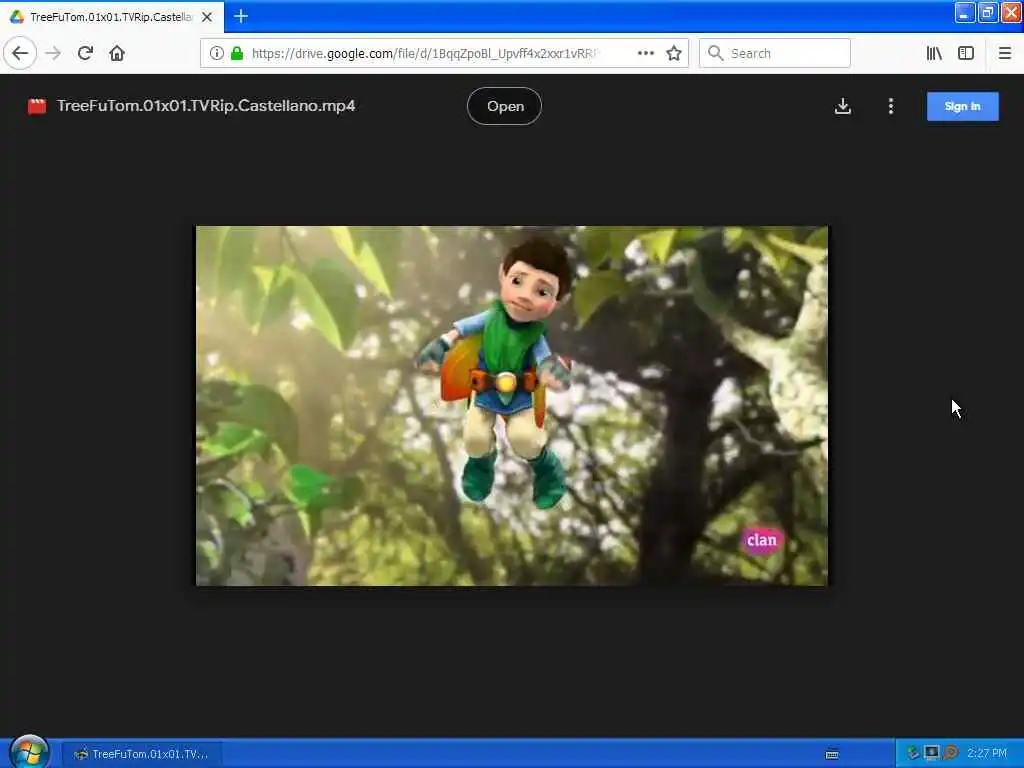This screenshot has width=1024, height=768.
Task: Click the Open button
Action: coord(504,106)
